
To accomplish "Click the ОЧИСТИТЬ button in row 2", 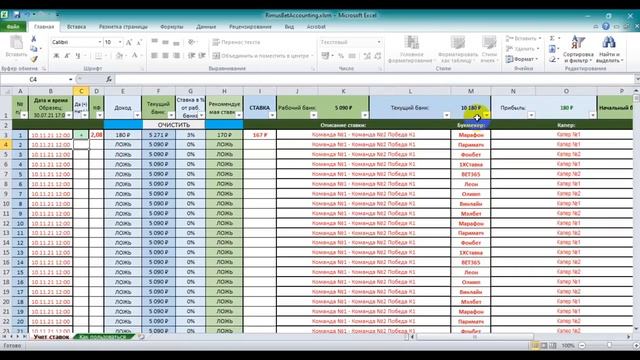I will 174,125.
